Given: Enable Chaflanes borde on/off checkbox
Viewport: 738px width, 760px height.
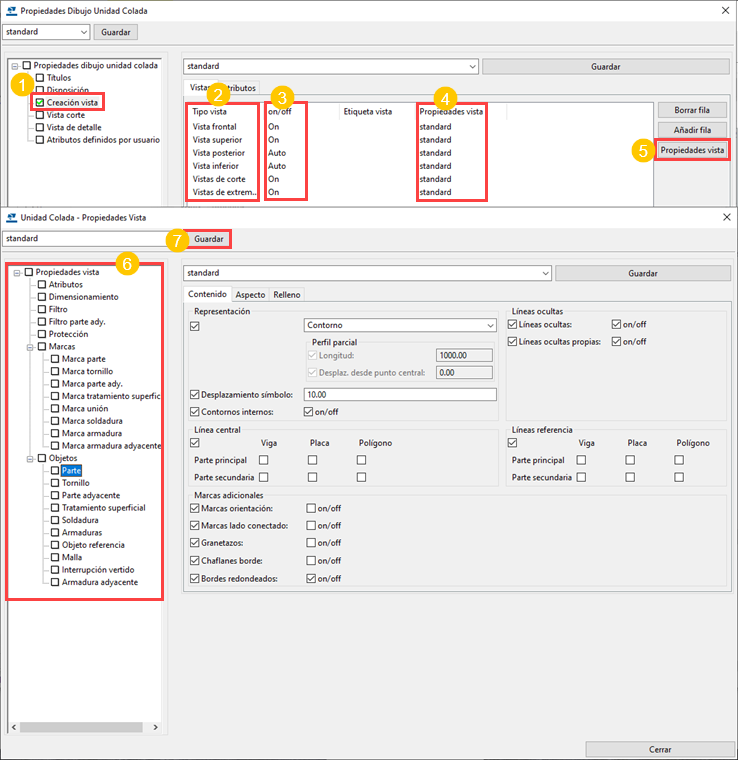Looking at the screenshot, I should click(x=311, y=561).
